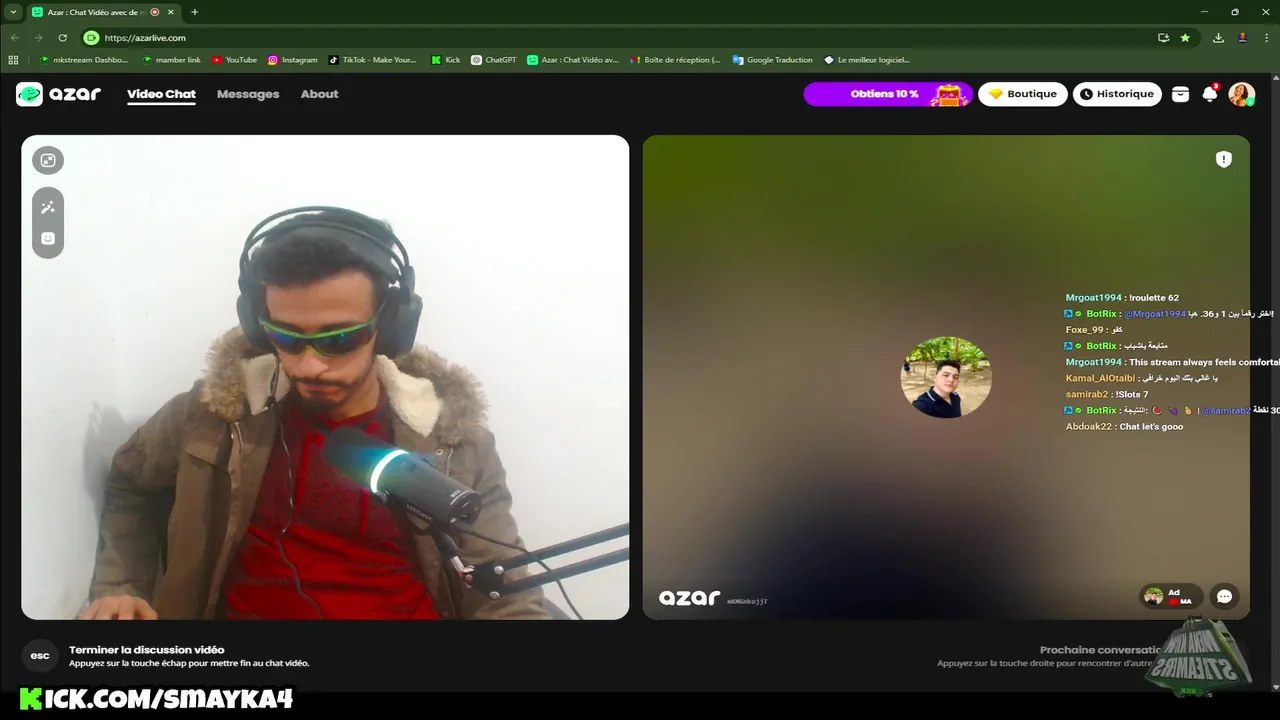Open the Google Traduction bookmark
The width and height of the screenshot is (1280, 720).
[772, 60]
